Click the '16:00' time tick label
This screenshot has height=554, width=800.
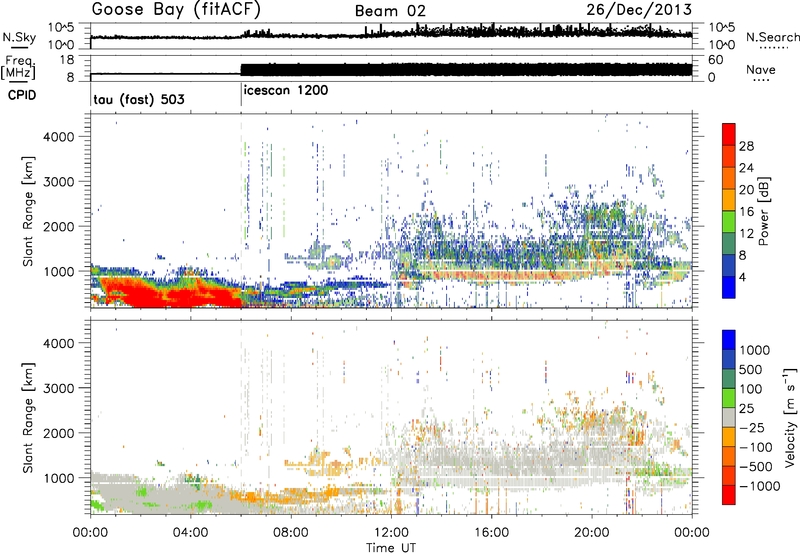491,533
